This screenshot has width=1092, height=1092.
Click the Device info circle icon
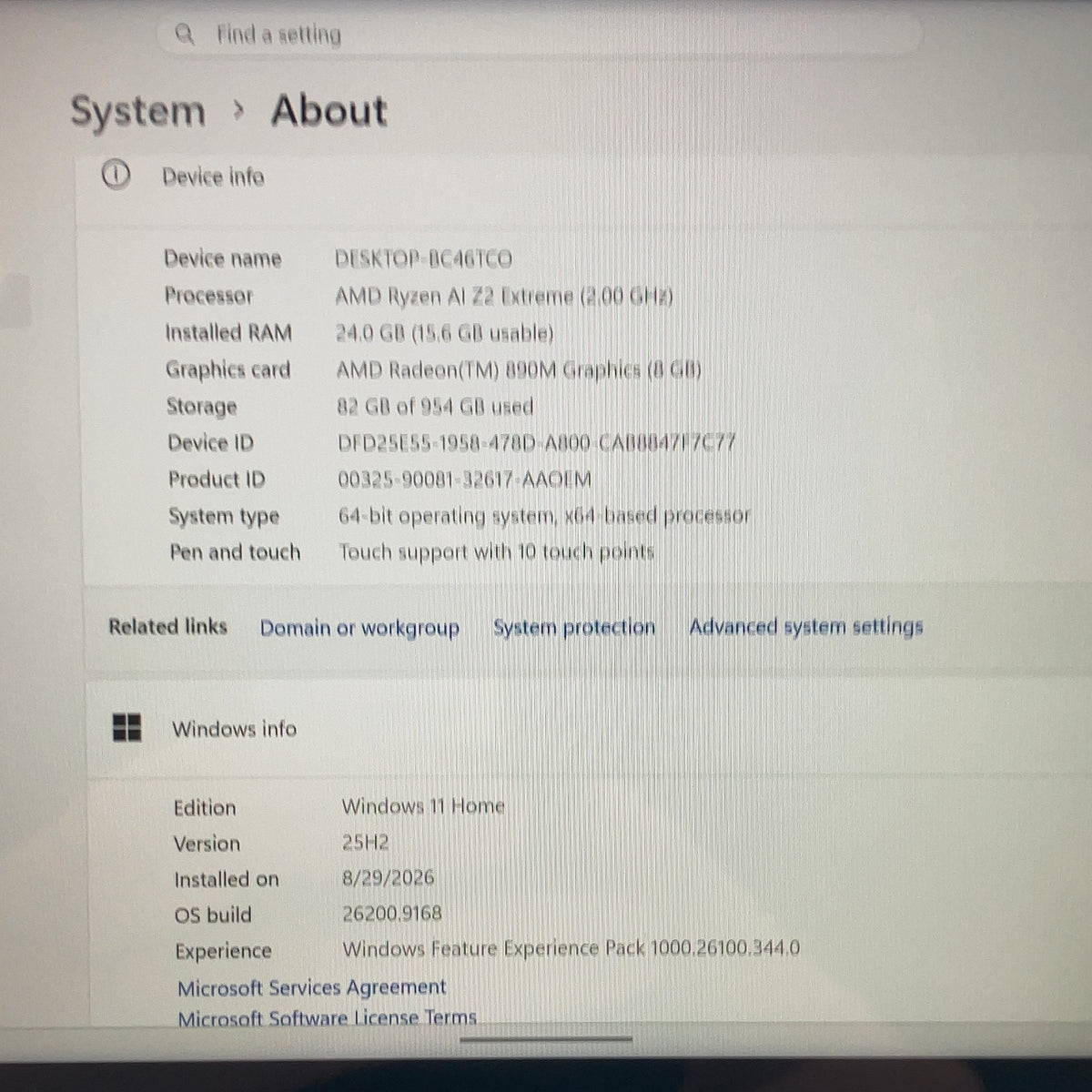click(x=116, y=175)
